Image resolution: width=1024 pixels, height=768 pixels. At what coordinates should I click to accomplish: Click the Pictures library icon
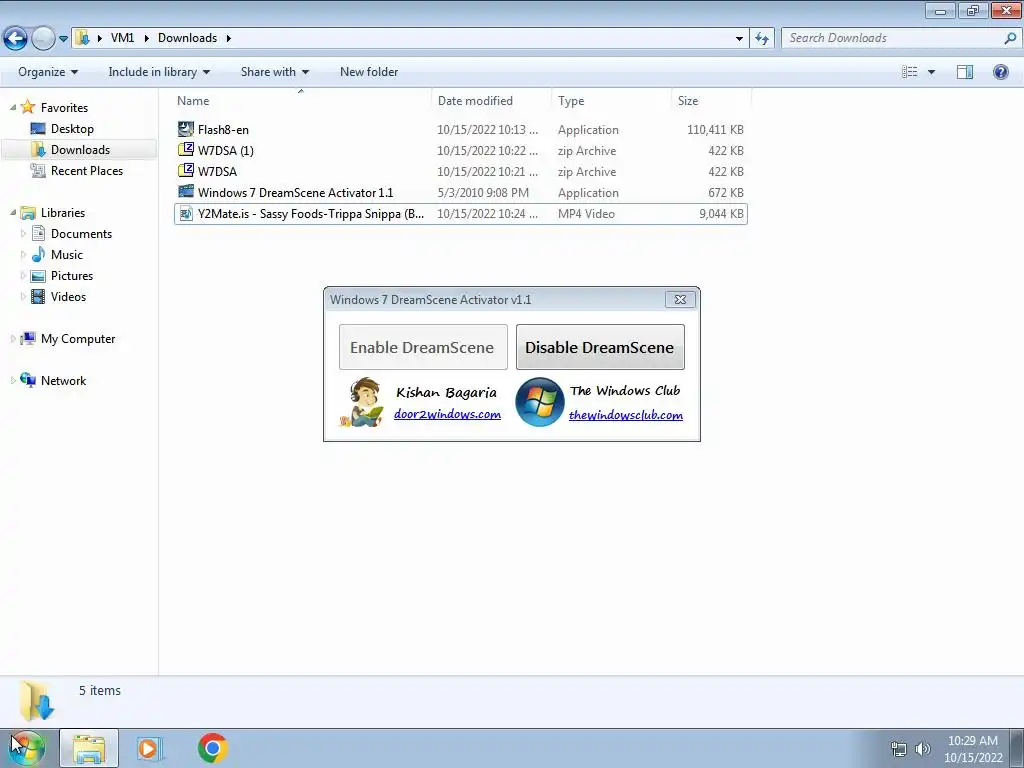tap(39, 276)
